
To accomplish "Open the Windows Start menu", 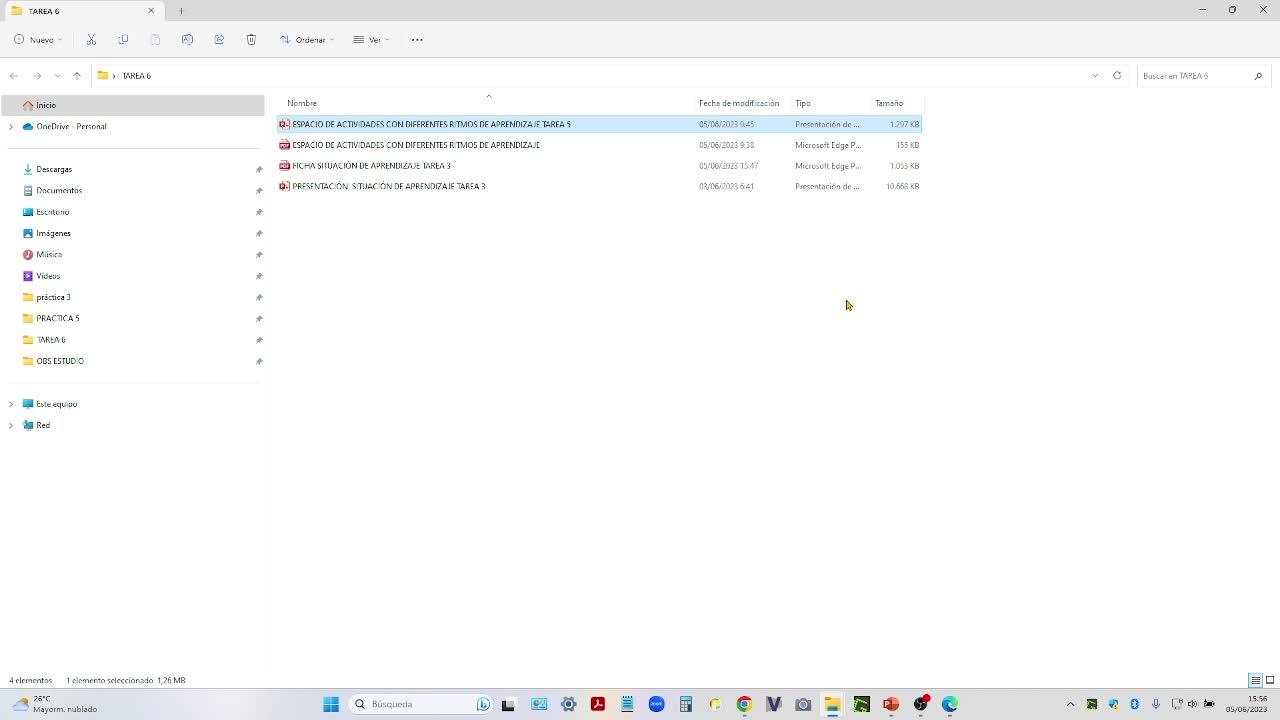I will pos(331,704).
